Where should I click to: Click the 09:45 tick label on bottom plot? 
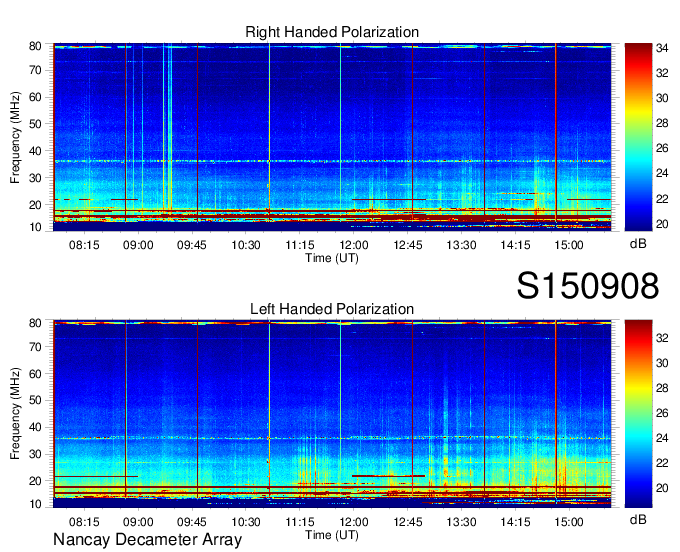point(192,522)
